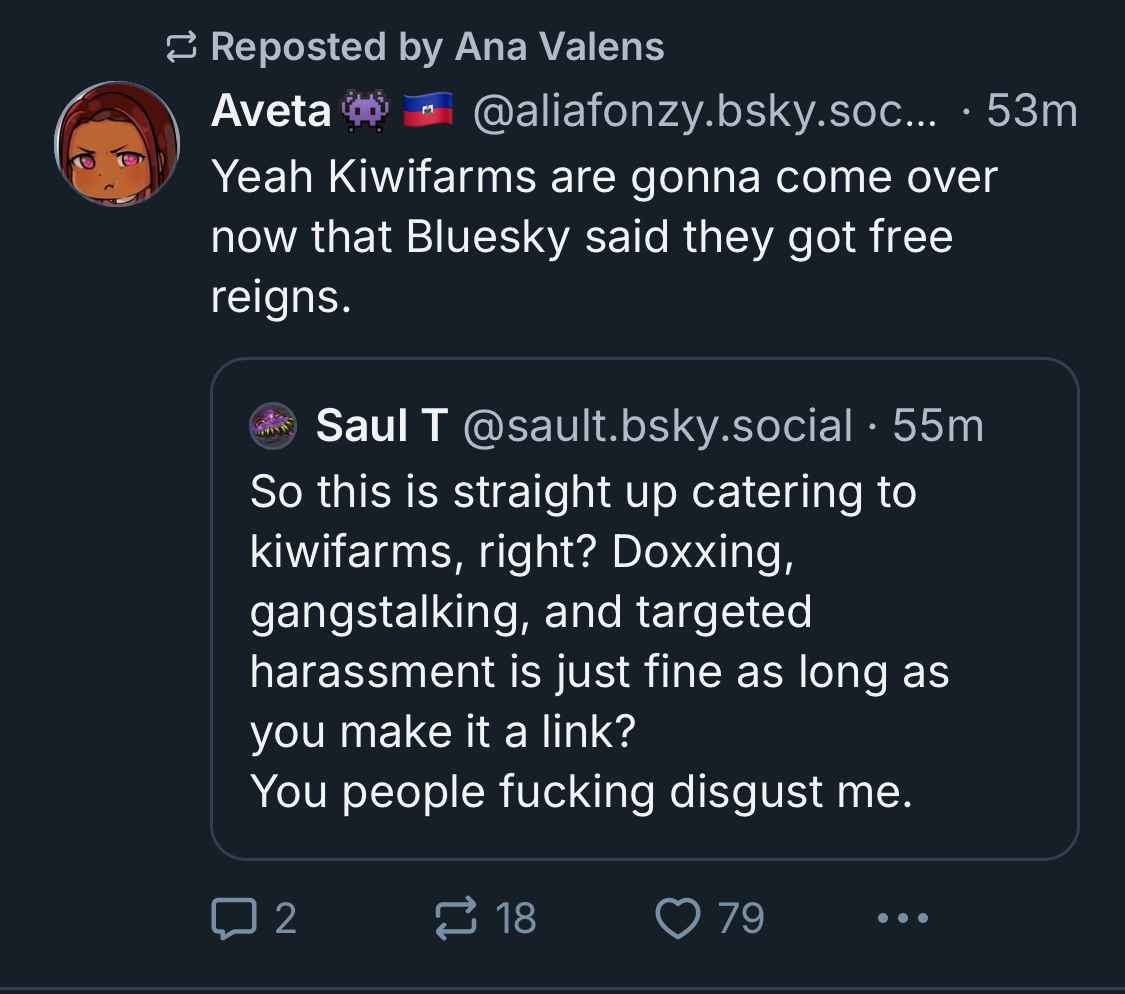Open Ana Valens's profile from repost label
The height and width of the screenshot is (994, 1125).
[560, 47]
